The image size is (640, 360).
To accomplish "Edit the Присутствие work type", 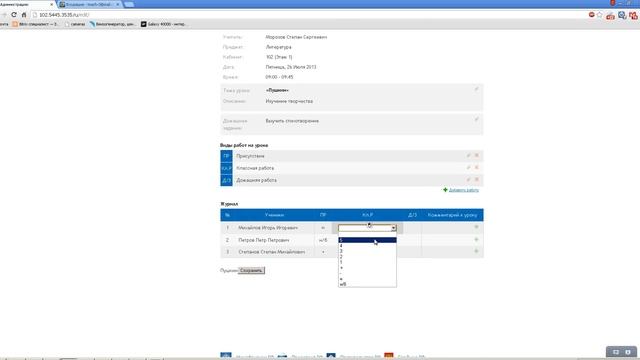I will click(469, 156).
